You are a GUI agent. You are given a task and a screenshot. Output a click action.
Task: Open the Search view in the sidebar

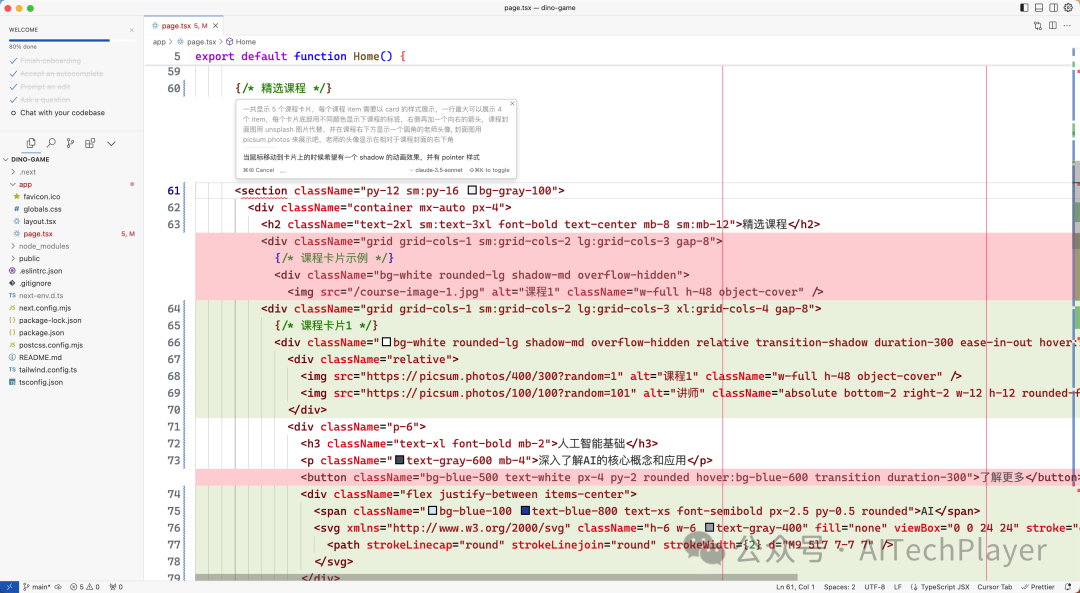pyautogui.click(x=51, y=143)
